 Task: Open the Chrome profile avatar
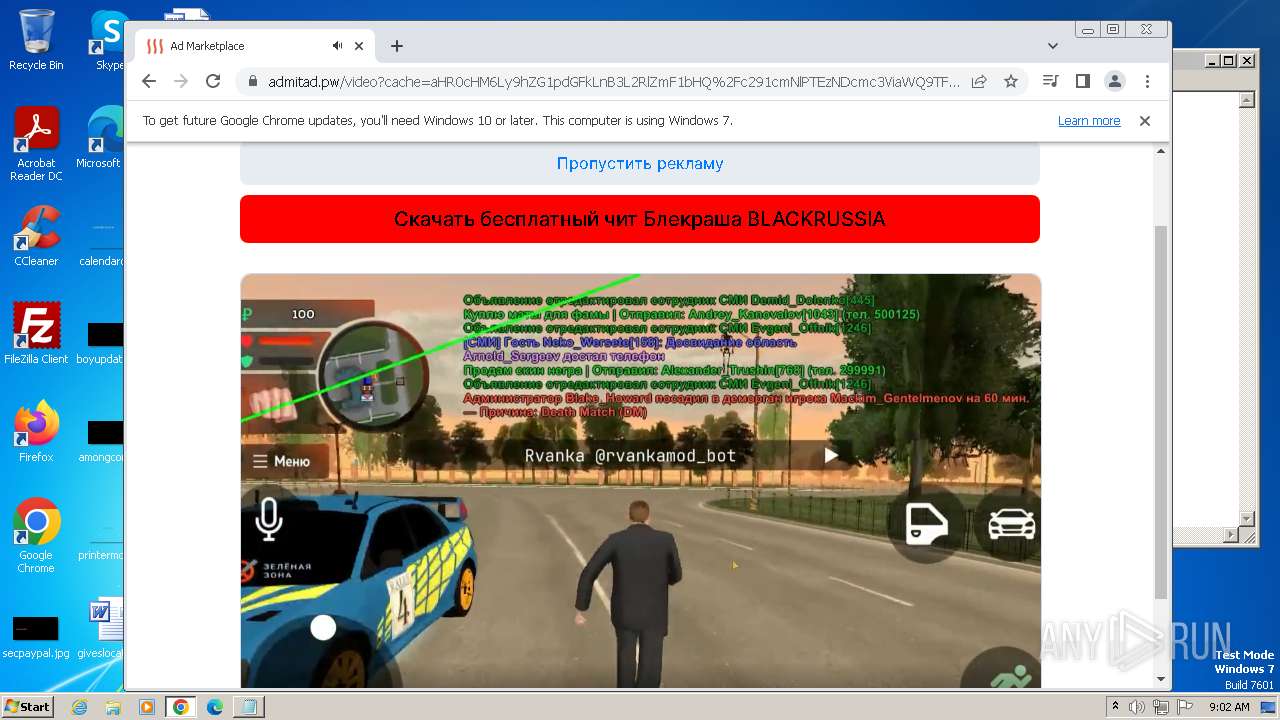point(1114,82)
